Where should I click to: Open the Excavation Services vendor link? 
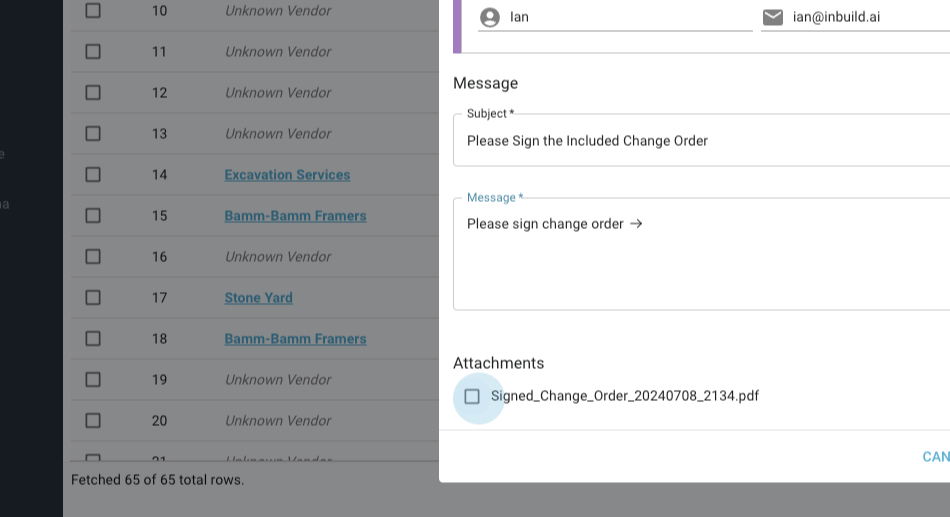pyautogui.click(x=287, y=175)
